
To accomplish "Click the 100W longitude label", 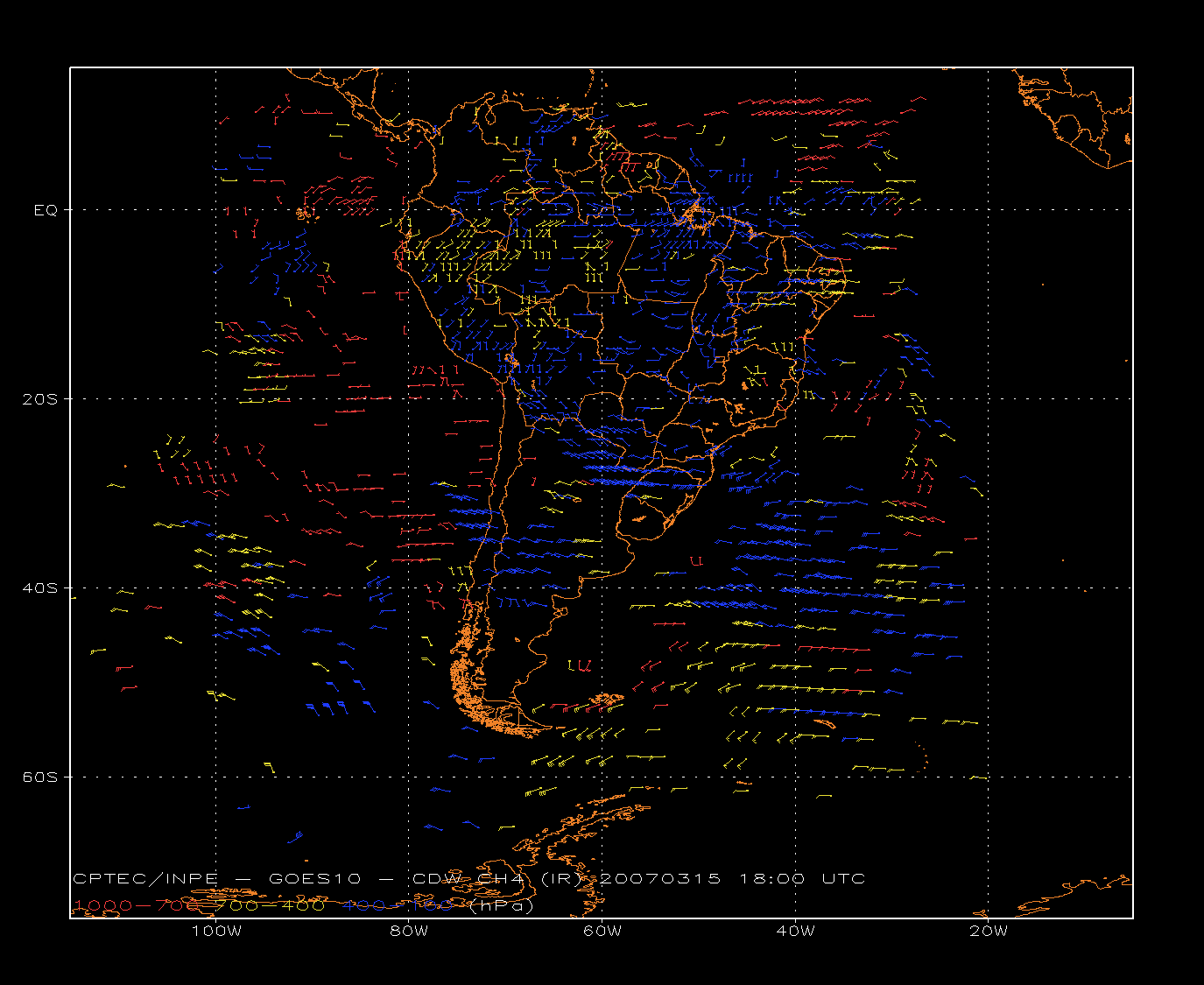I will 216,931.
